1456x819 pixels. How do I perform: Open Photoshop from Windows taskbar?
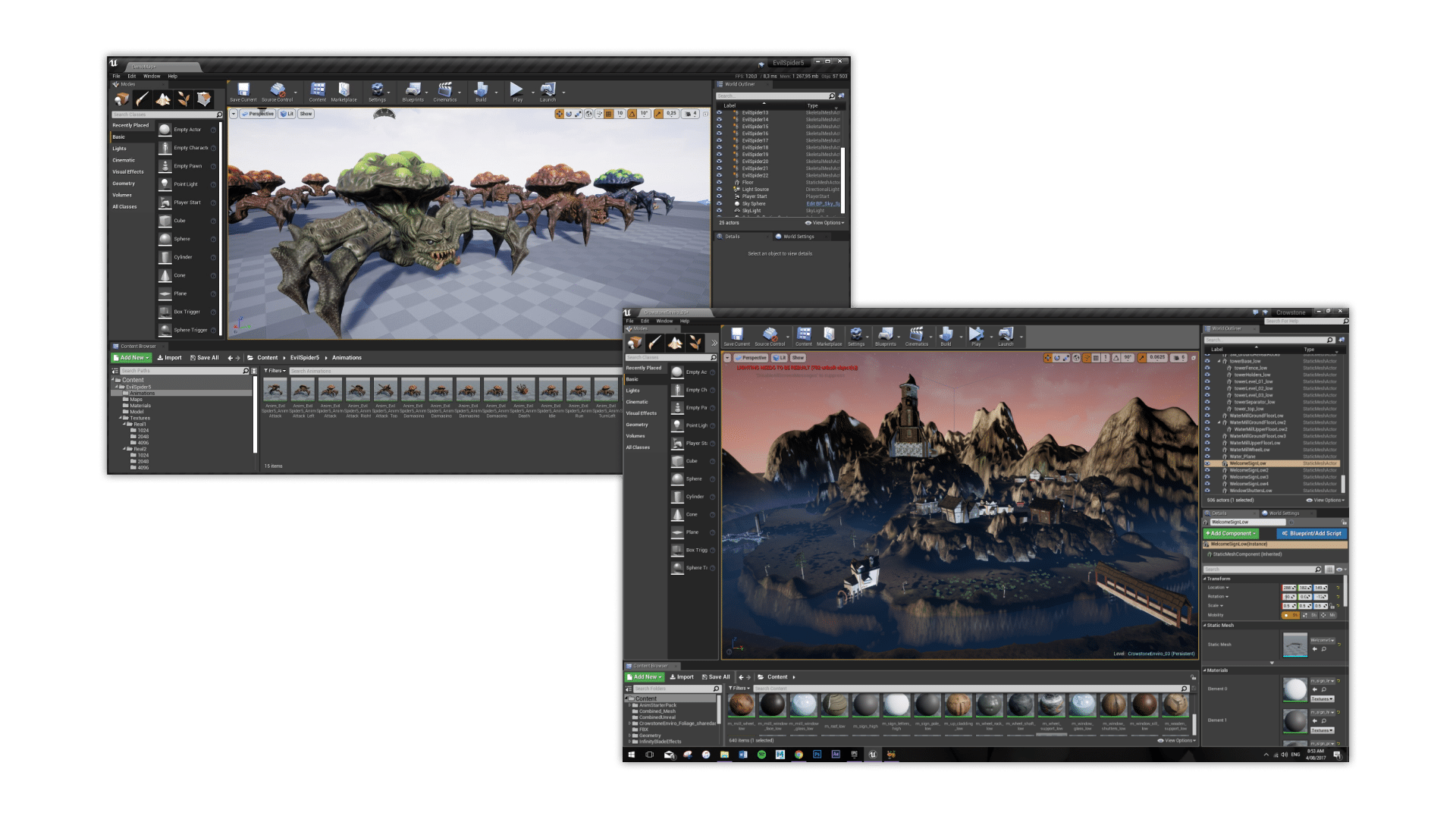(x=817, y=755)
